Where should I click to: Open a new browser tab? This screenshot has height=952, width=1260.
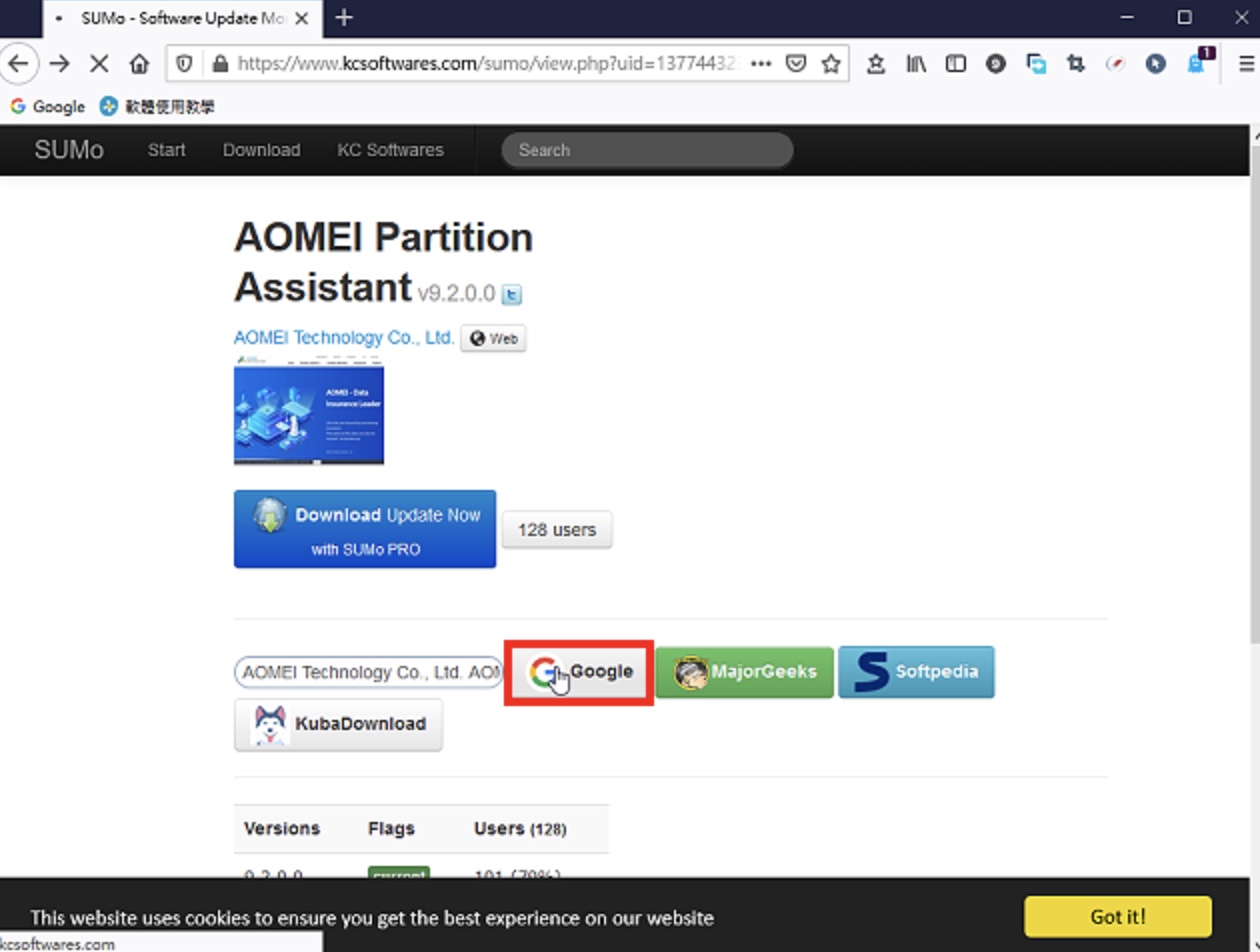pos(344,18)
